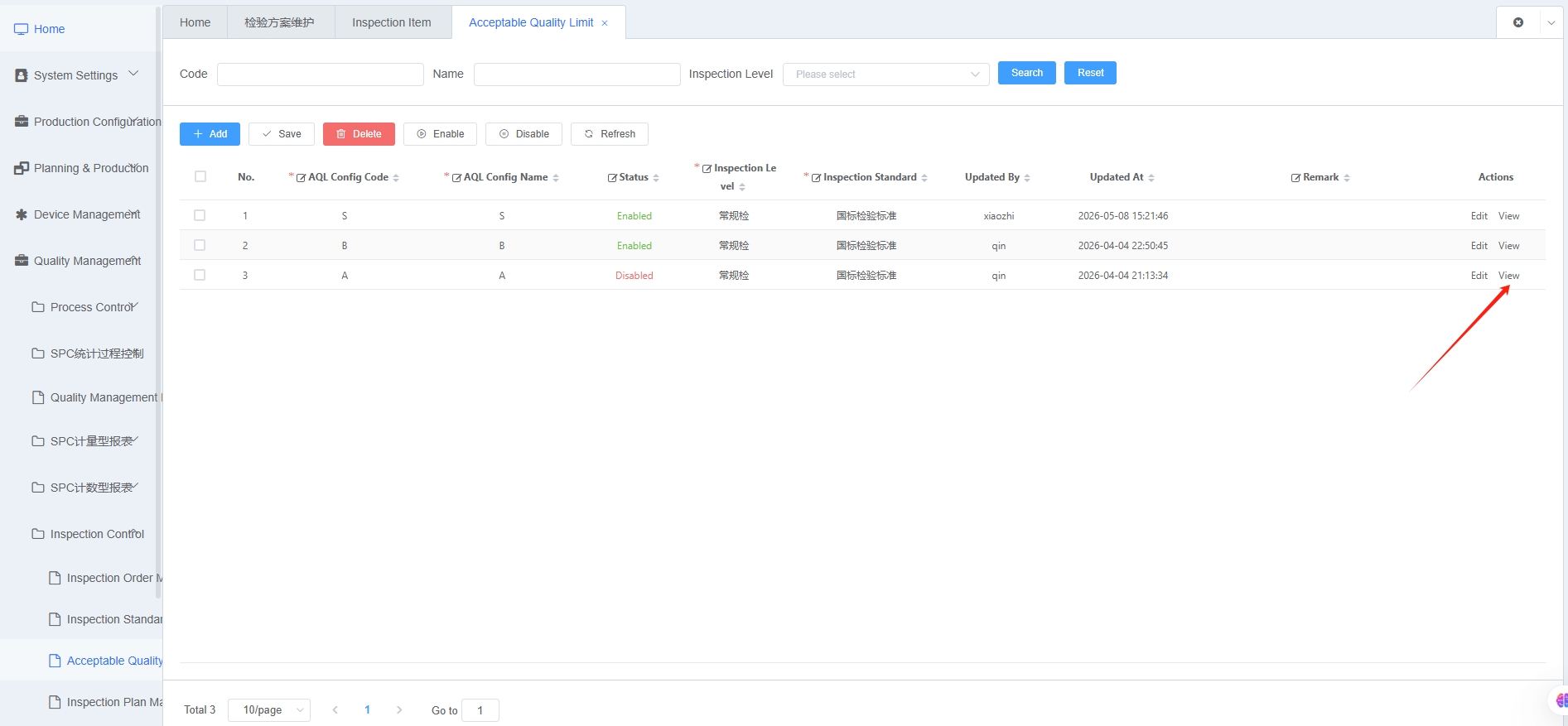
Task: Expand the Planning & Production menu
Action: 133,166
